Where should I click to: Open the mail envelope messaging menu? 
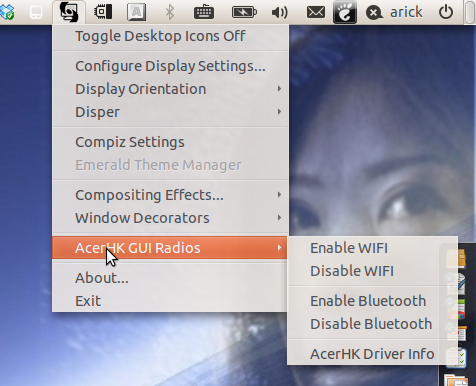click(x=316, y=13)
